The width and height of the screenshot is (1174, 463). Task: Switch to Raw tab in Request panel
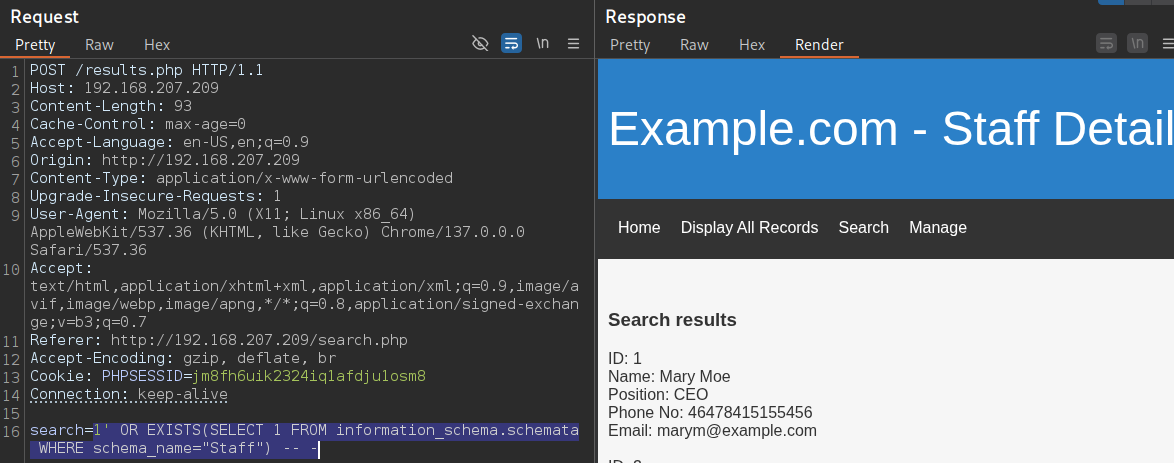99,45
